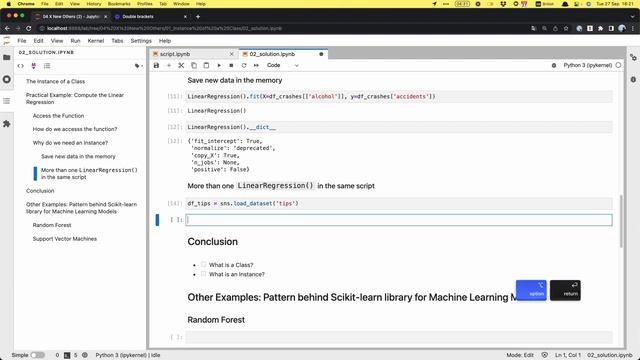Viewport: 640px width, 360px height.
Task: Open the Settings menu
Action: 141,41
